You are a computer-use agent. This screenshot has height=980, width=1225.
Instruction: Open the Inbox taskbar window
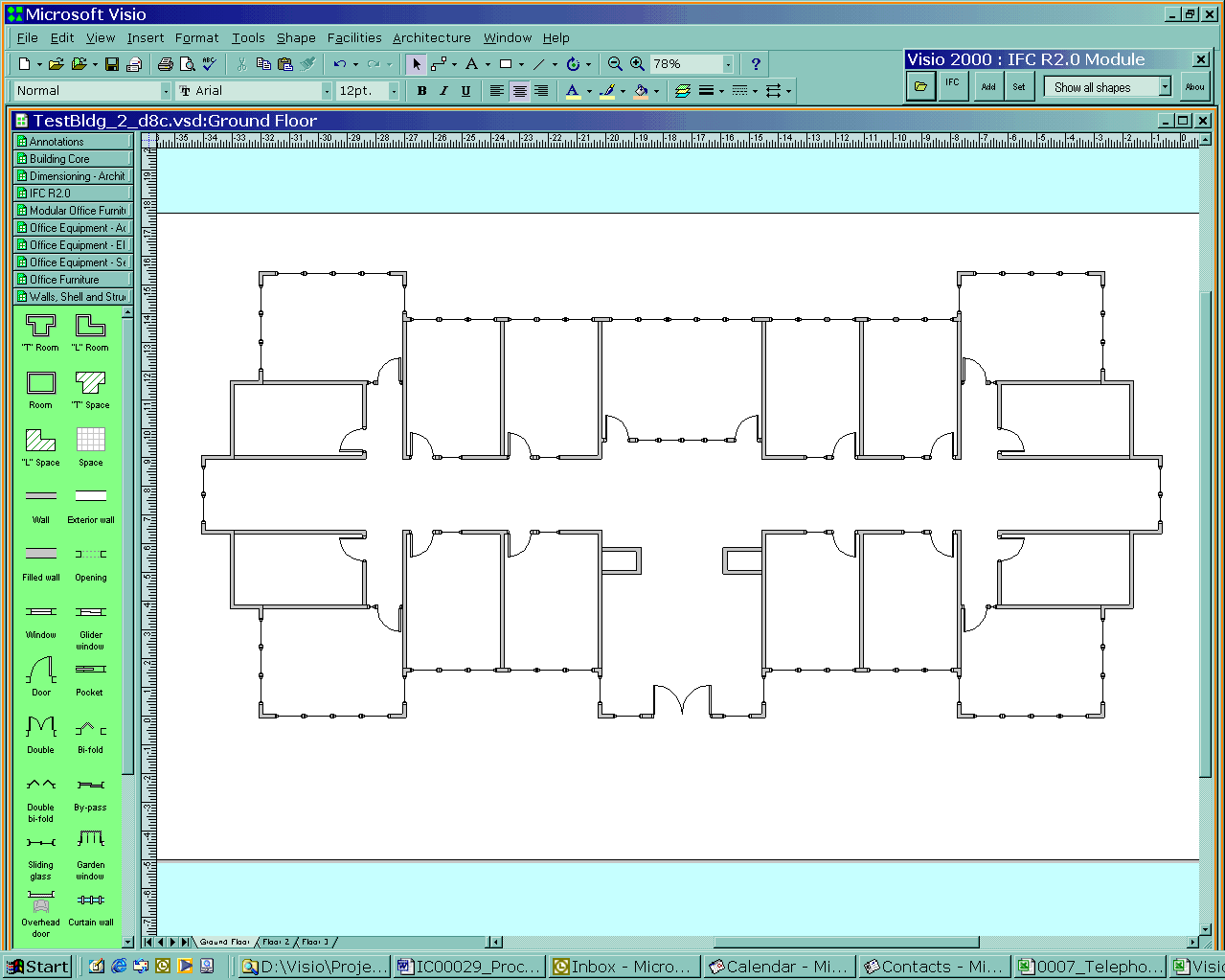624,967
